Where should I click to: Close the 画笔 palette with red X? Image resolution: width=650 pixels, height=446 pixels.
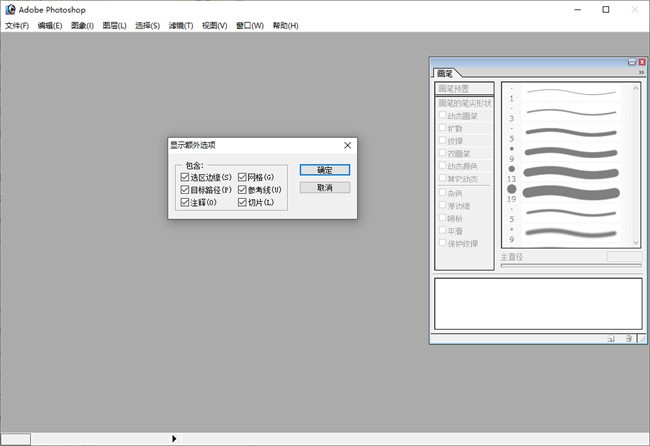[642, 62]
